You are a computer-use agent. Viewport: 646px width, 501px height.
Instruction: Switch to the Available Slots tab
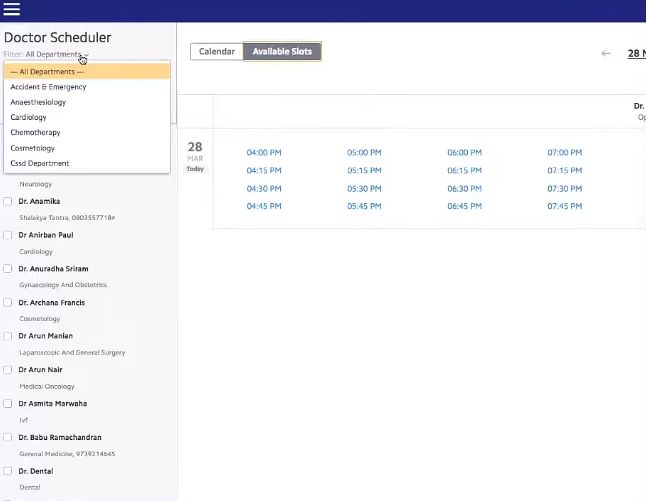tap(282, 52)
